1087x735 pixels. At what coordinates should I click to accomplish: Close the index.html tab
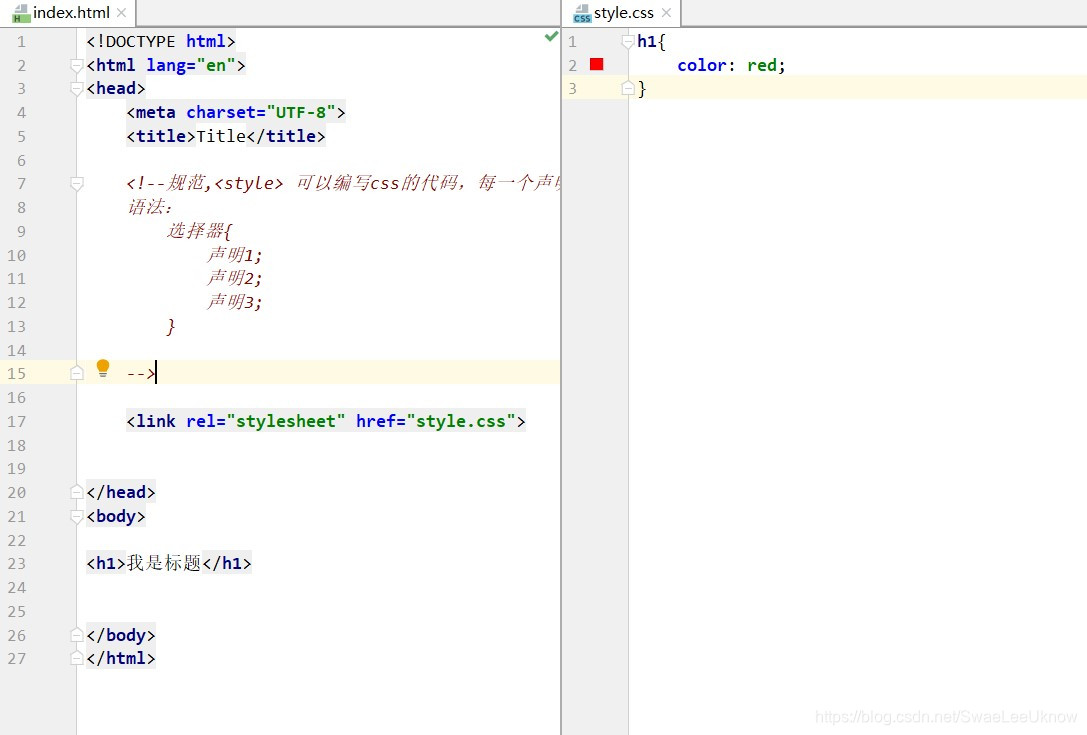(121, 13)
